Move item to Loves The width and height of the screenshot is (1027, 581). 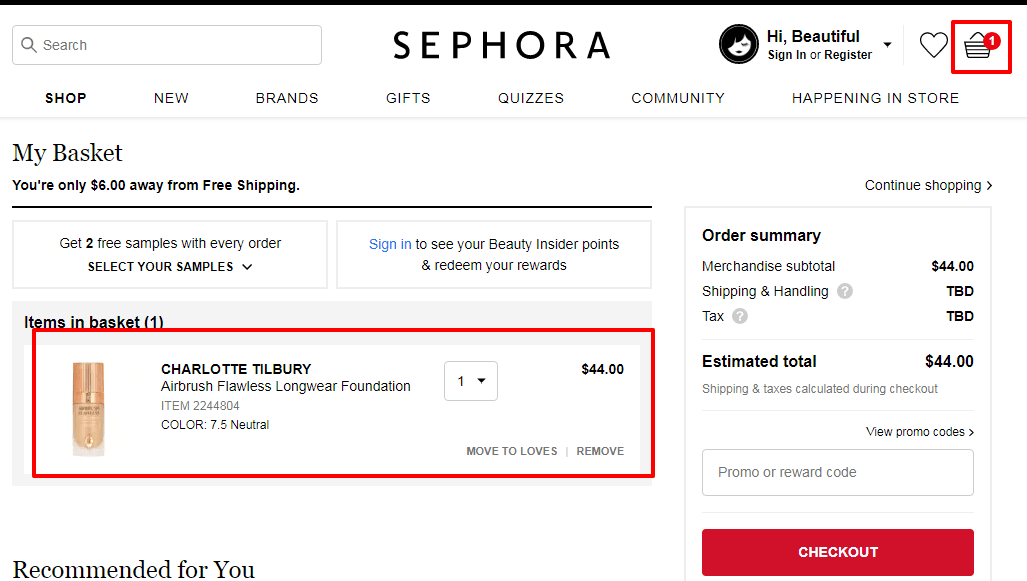[511, 451]
